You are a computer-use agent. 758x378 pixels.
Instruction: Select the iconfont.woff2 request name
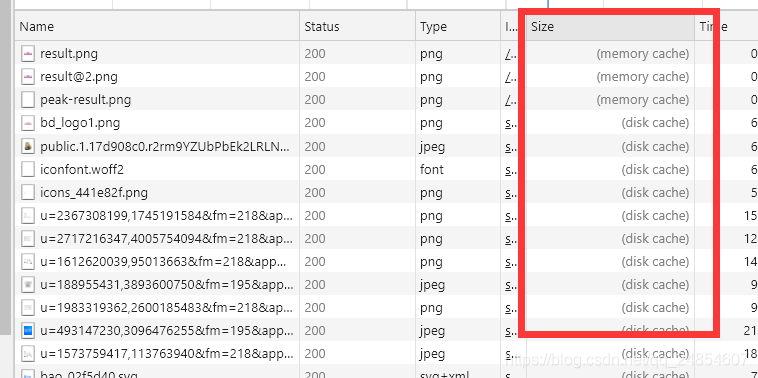pyautogui.click(x=82, y=170)
